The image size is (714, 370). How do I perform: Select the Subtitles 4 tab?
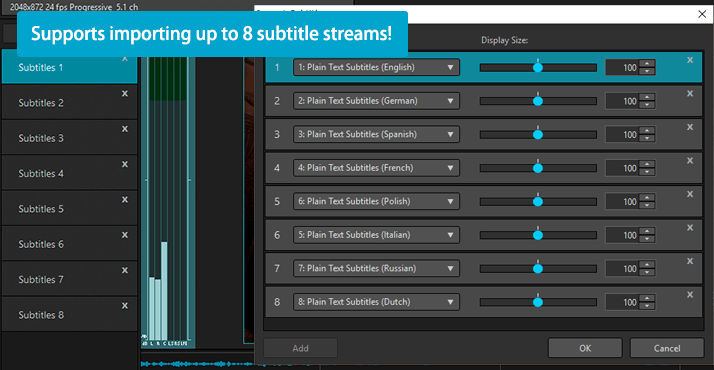(x=69, y=173)
